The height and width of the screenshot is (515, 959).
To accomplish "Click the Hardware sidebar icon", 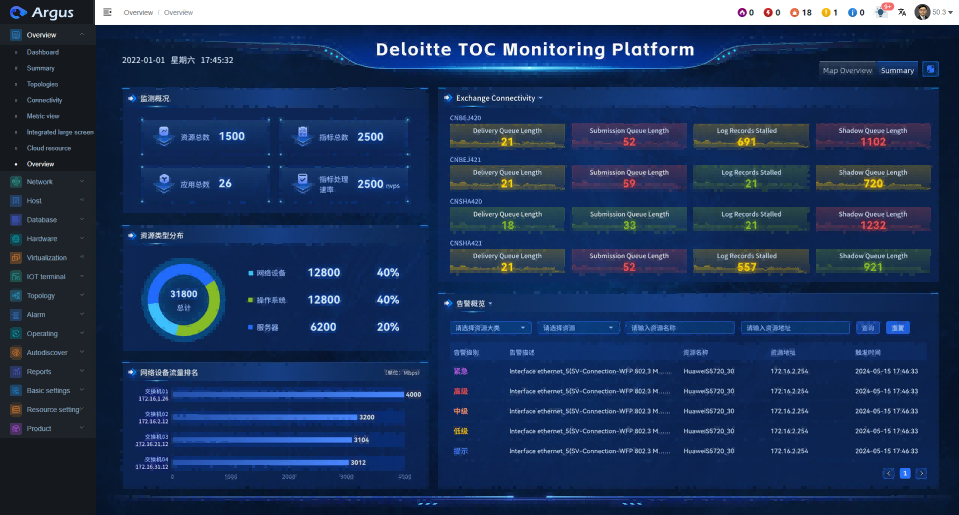I will click(16, 239).
